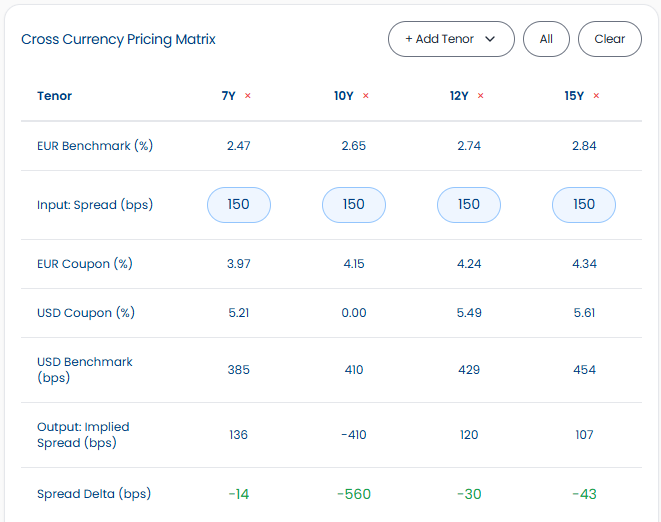Image resolution: width=661 pixels, height=522 pixels.
Task: Remove the 10Y tenor column
Action: pyautogui.click(x=366, y=96)
